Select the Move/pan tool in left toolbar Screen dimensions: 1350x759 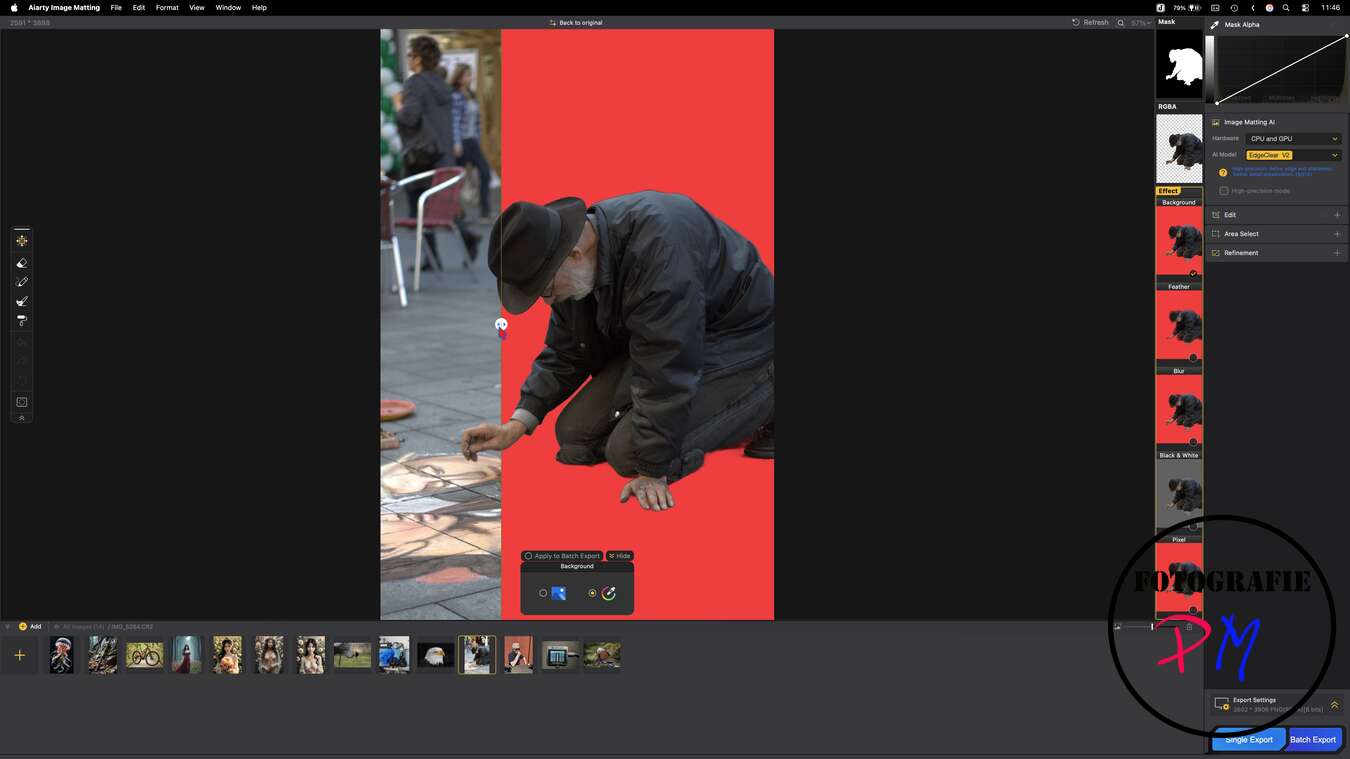pyautogui.click(x=22, y=241)
